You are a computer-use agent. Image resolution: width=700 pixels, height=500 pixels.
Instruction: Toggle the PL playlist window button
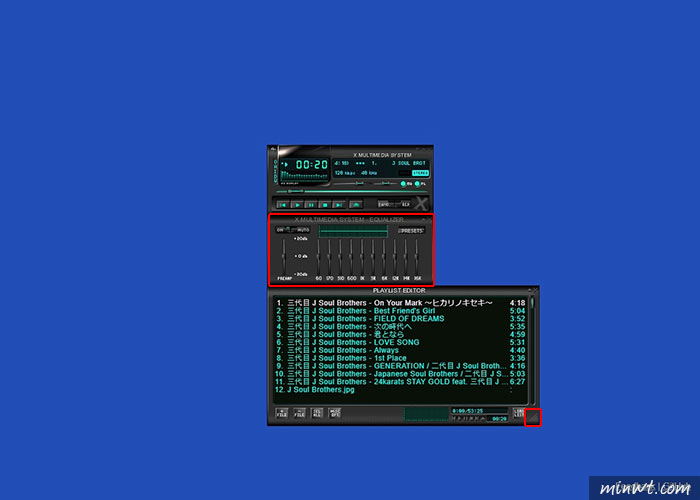coord(420,183)
